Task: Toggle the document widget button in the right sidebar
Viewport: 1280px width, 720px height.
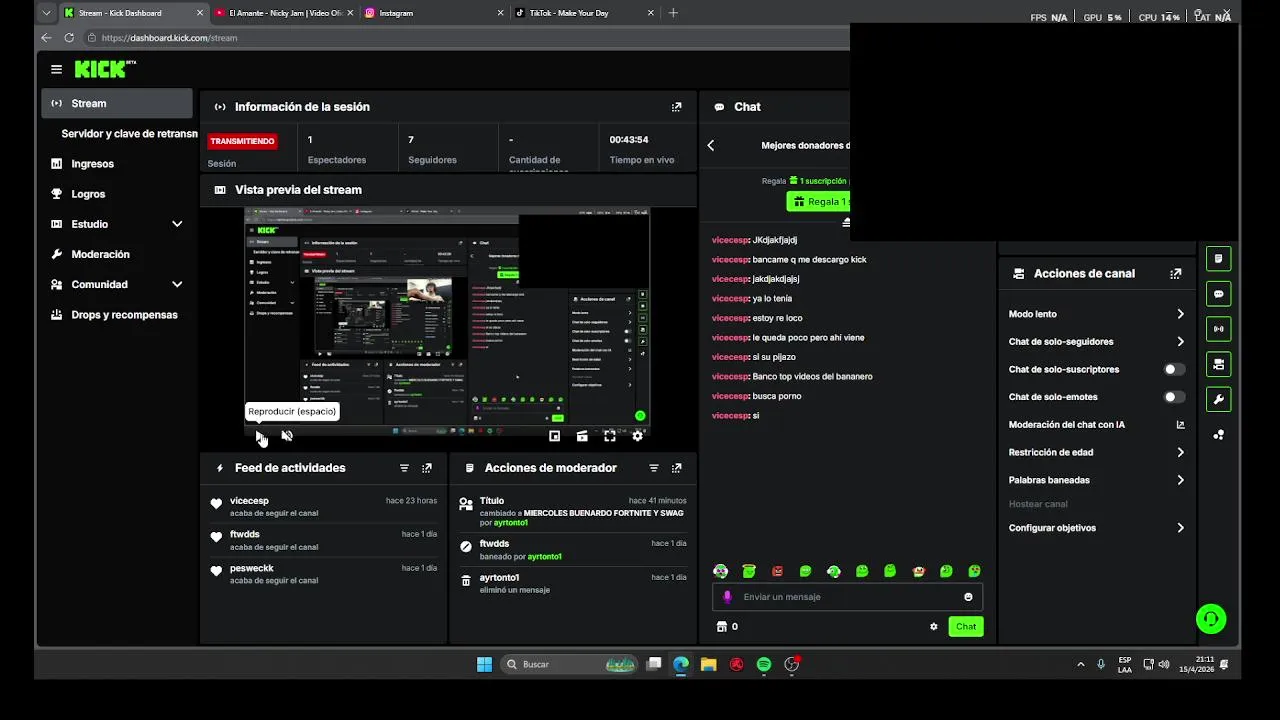Action: pos(1218,259)
